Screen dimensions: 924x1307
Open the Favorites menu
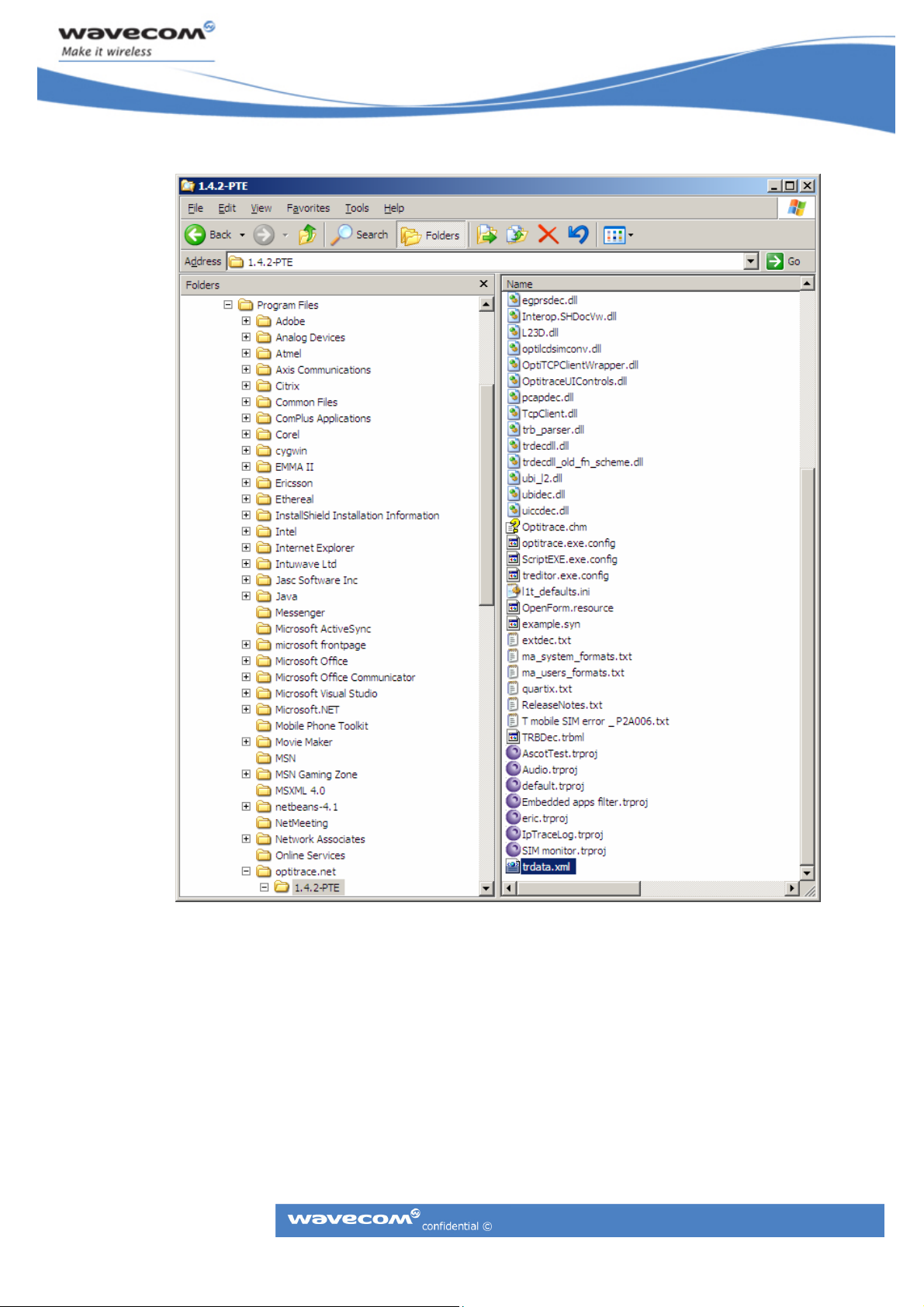308,208
